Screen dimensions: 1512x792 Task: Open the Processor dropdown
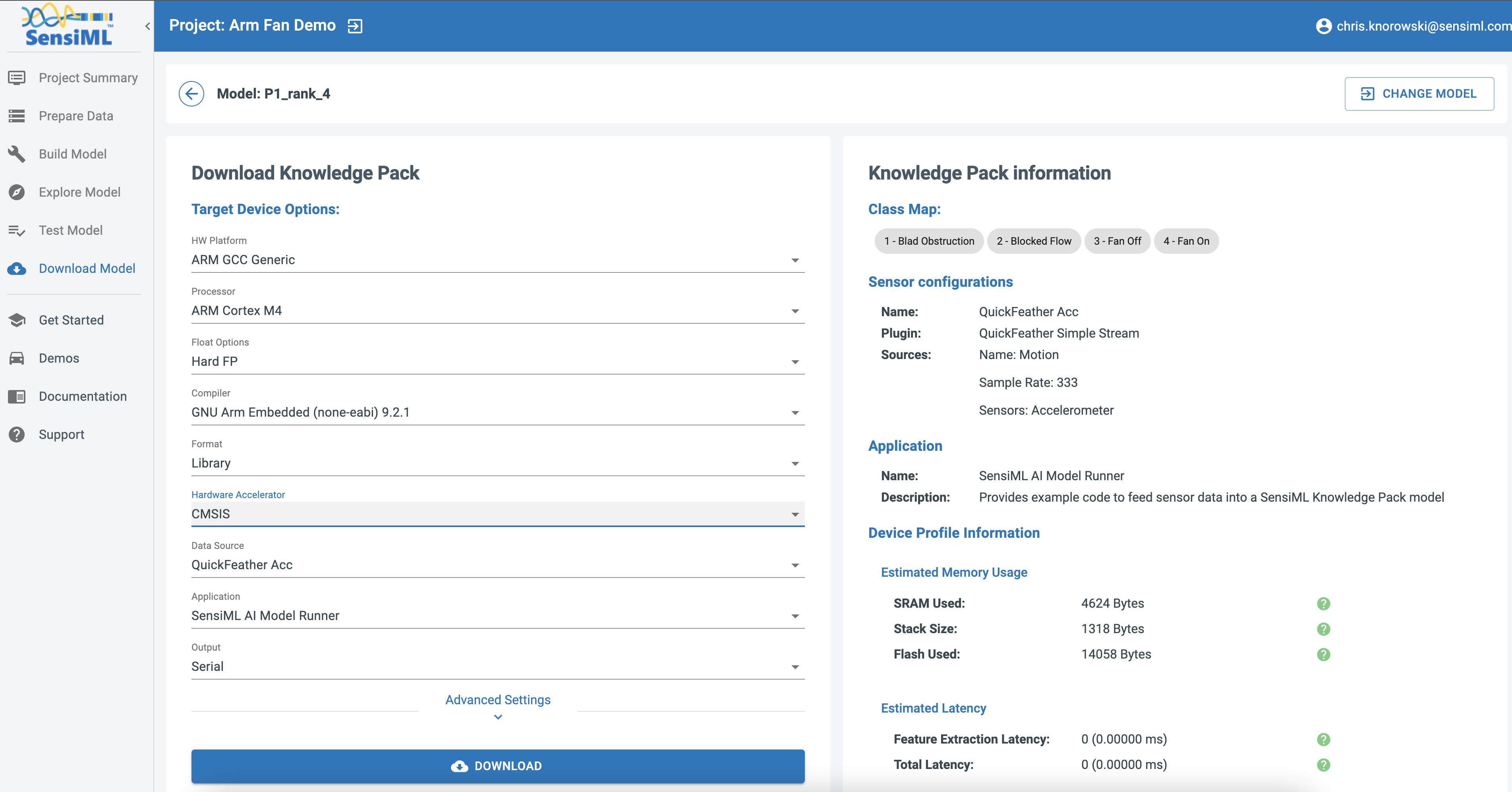(498, 311)
